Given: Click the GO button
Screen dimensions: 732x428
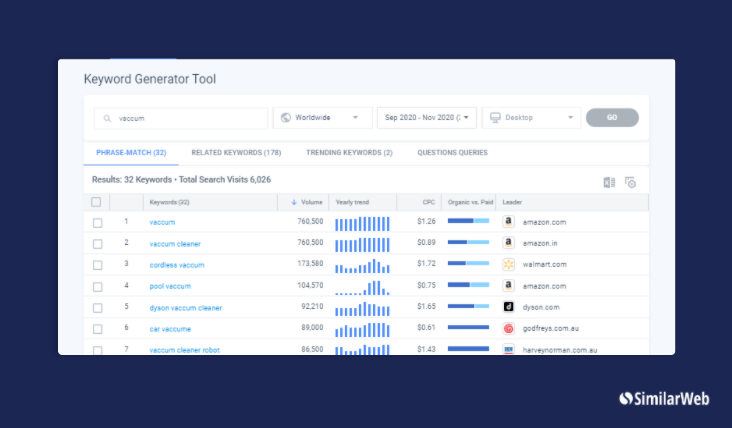Looking at the screenshot, I should [x=612, y=118].
